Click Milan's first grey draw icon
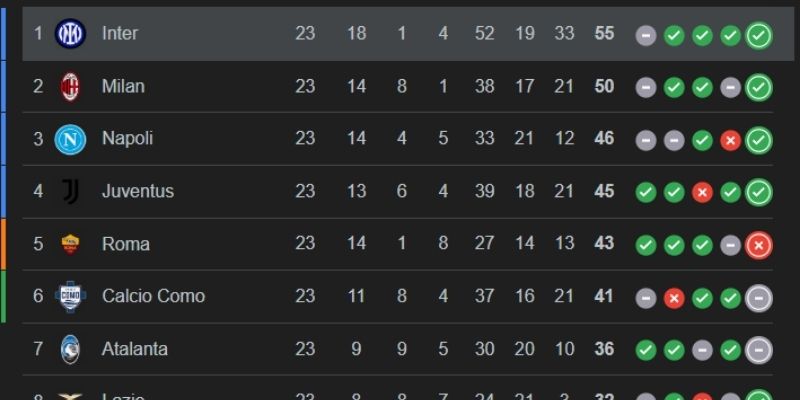 coord(646,88)
